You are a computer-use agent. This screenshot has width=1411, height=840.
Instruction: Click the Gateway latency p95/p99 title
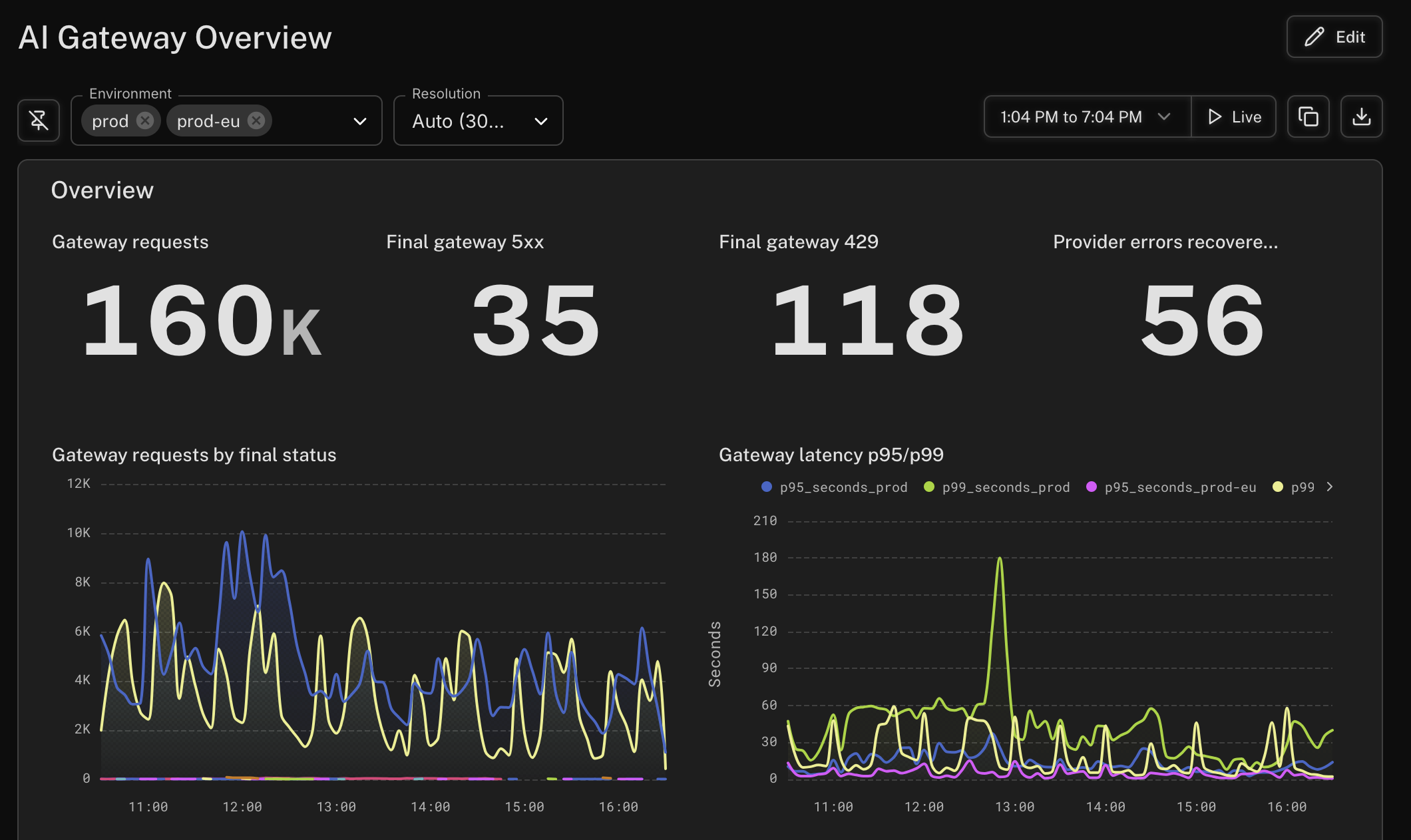[831, 455]
